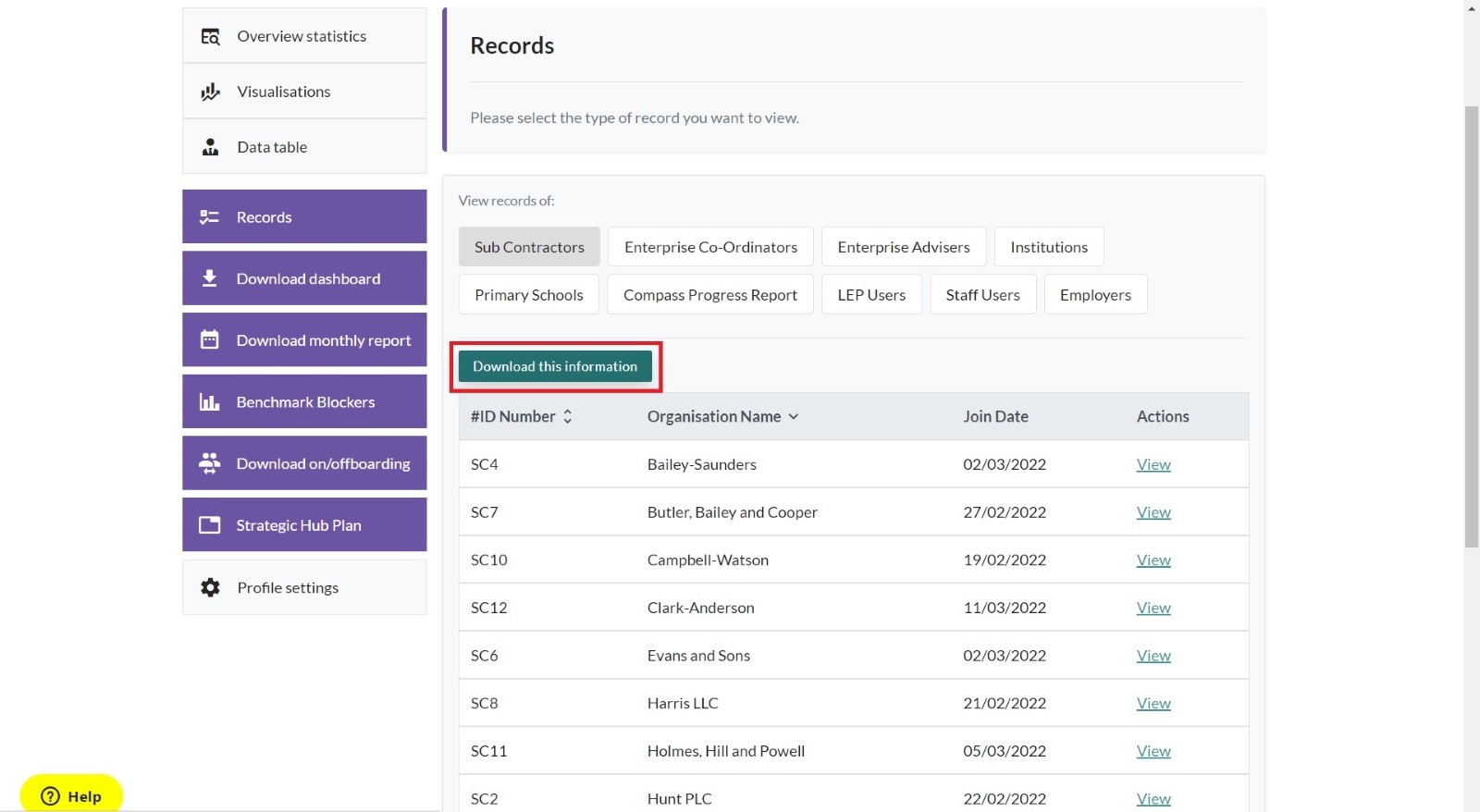The width and height of the screenshot is (1480, 812).
Task: Open Download monthly report
Action: point(304,339)
